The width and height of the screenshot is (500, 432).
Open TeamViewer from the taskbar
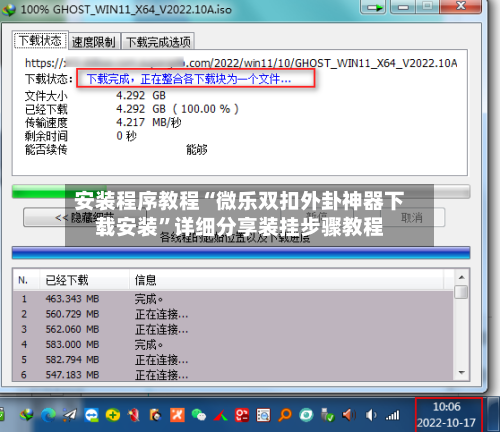click(x=91, y=415)
